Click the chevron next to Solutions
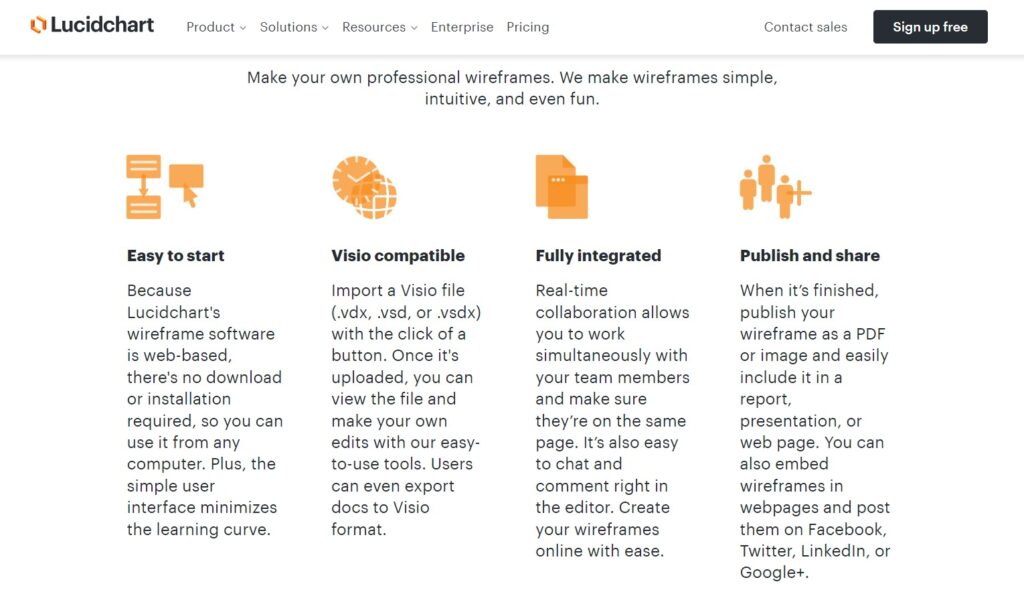This screenshot has width=1024, height=590. click(325, 28)
